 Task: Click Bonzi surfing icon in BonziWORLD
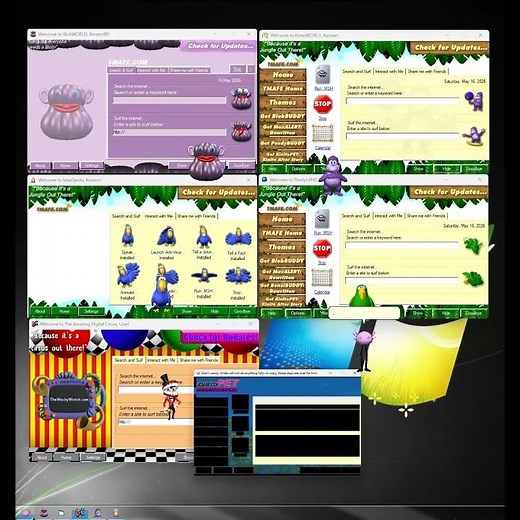(x=474, y=136)
